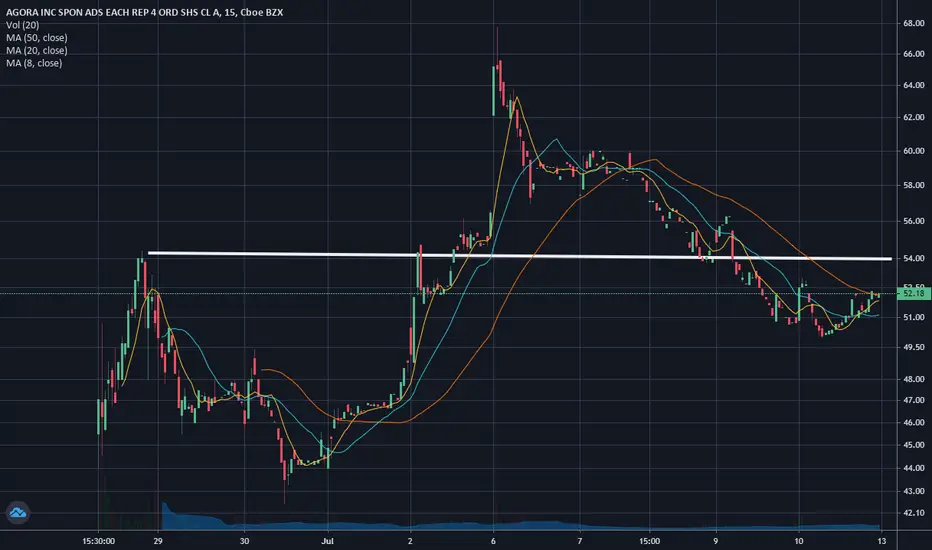Select the MA (20, close) indicator label
932x550 pixels.
pyautogui.click(x=37, y=51)
